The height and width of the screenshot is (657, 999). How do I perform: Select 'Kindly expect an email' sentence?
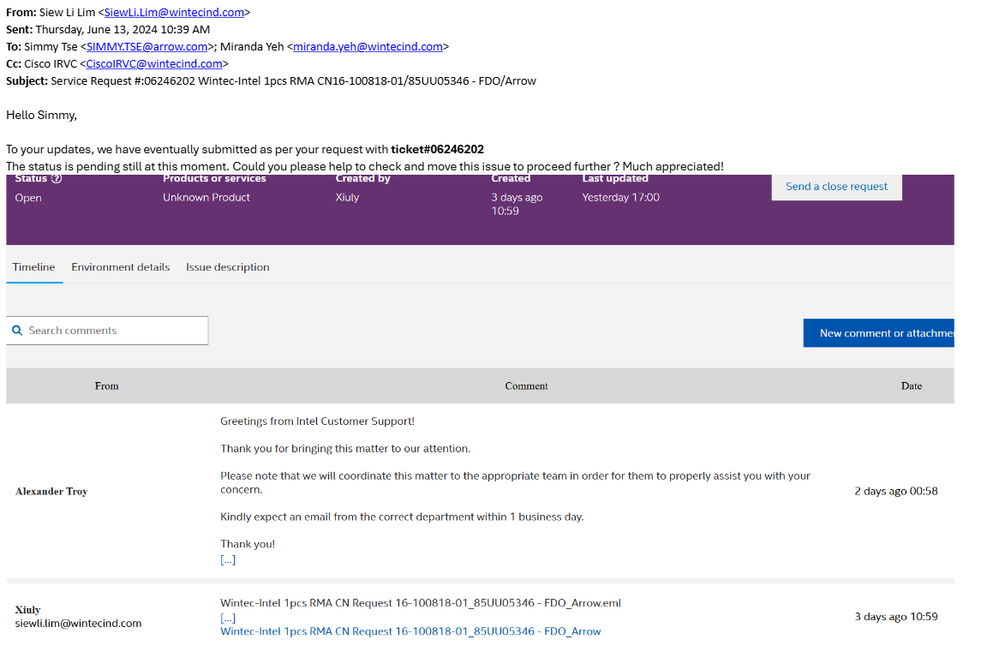402,517
